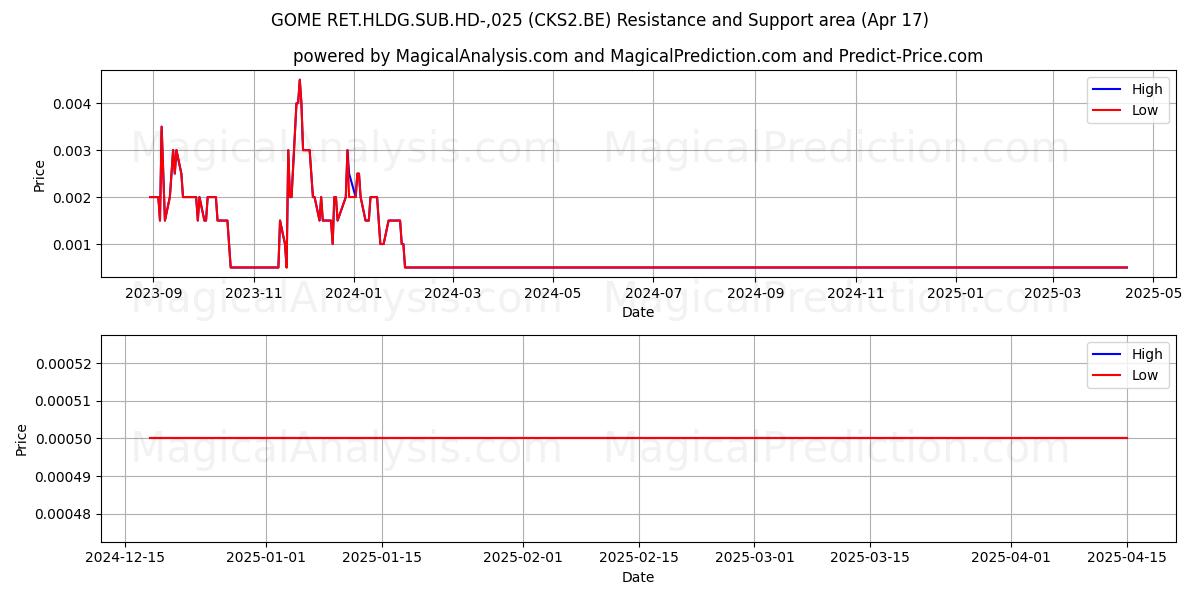
Task: Click the lower chart's 'Price' axis label
Action: click(23, 439)
